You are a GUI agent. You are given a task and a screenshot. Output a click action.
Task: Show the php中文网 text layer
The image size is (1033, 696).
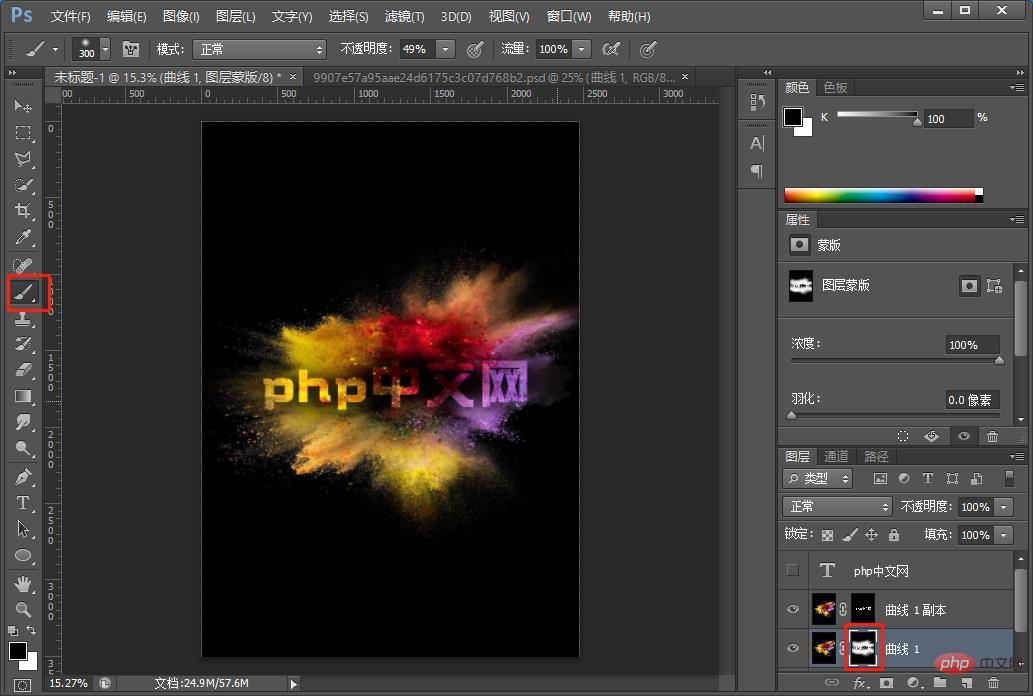coord(793,570)
